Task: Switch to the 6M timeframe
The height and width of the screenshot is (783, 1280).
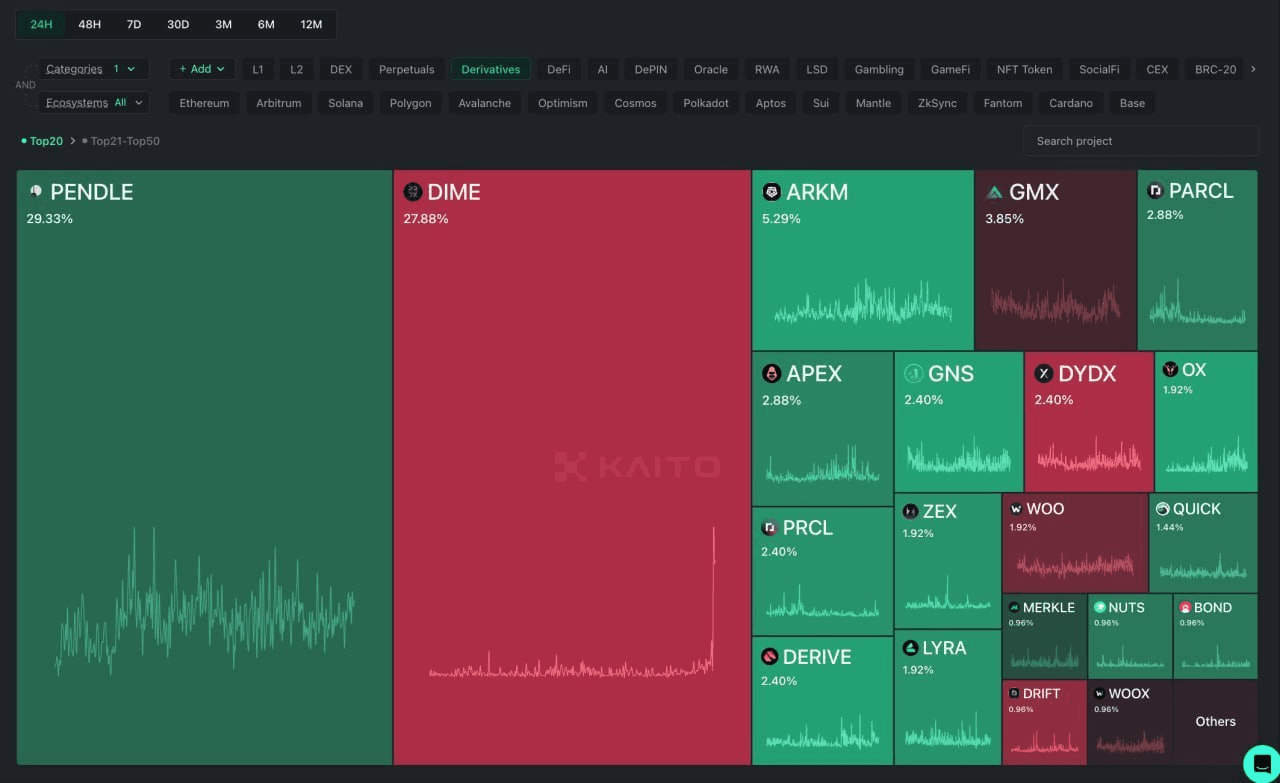Action: pos(266,24)
